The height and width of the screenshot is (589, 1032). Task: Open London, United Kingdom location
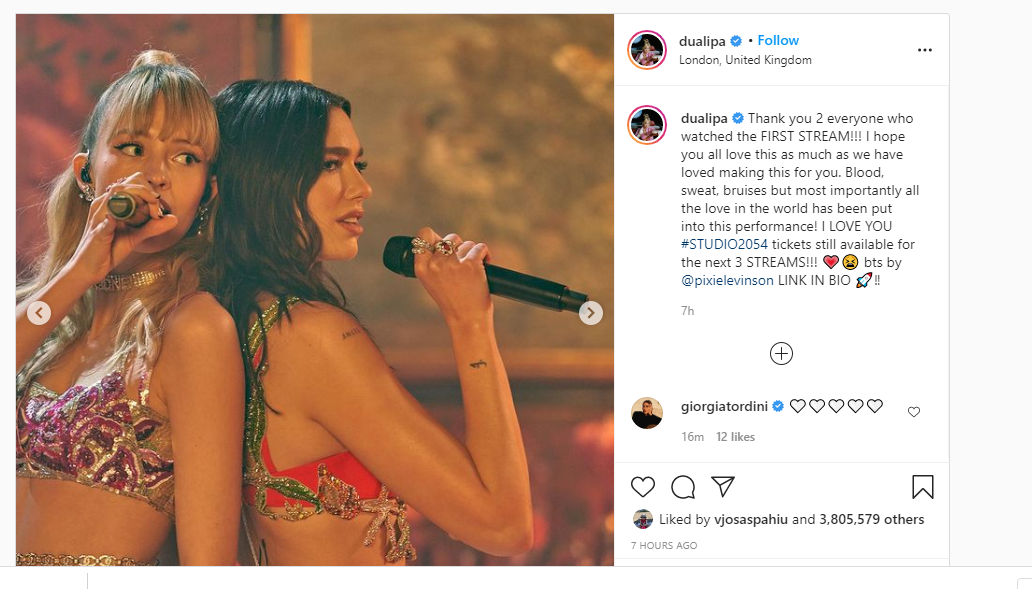point(745,60)
